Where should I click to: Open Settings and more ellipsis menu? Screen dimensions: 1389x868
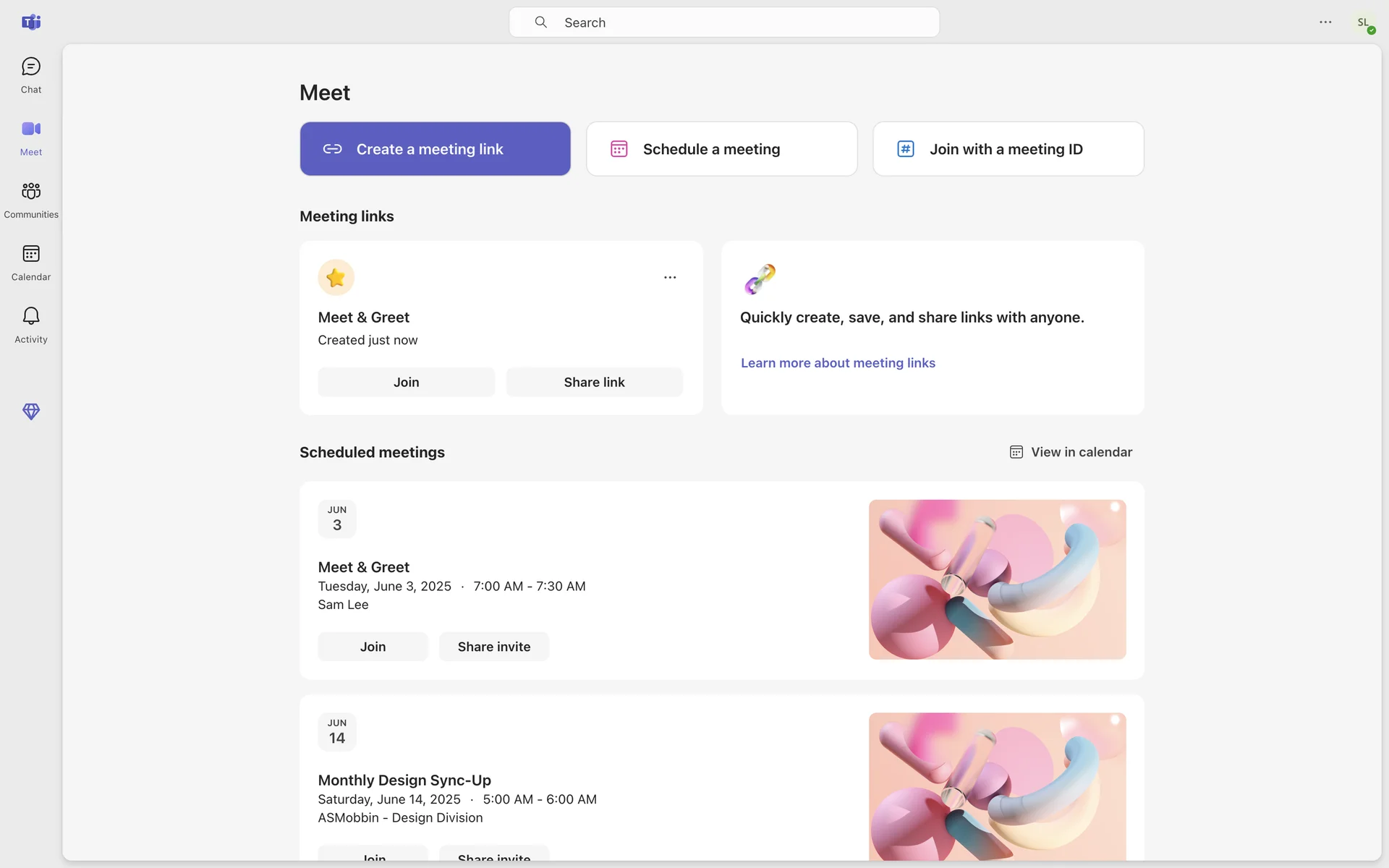click(1325, 22)
